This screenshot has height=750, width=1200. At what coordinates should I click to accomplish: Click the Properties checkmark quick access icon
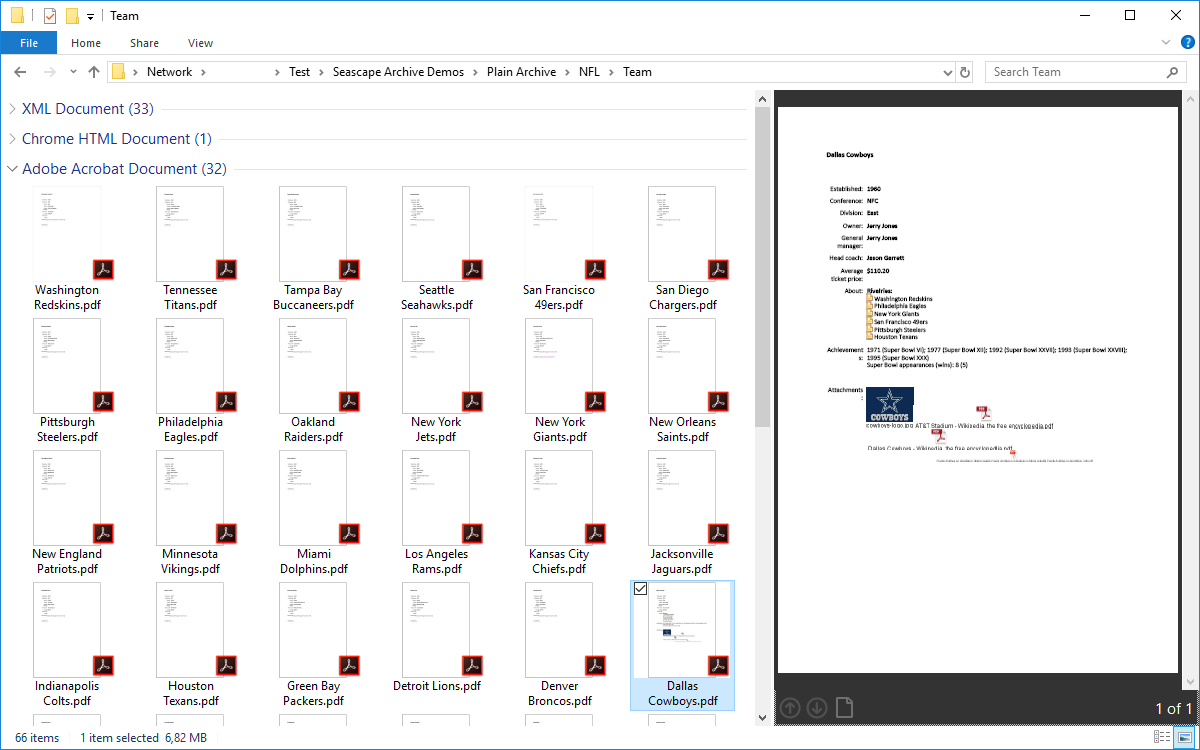(x=50, y=15)
